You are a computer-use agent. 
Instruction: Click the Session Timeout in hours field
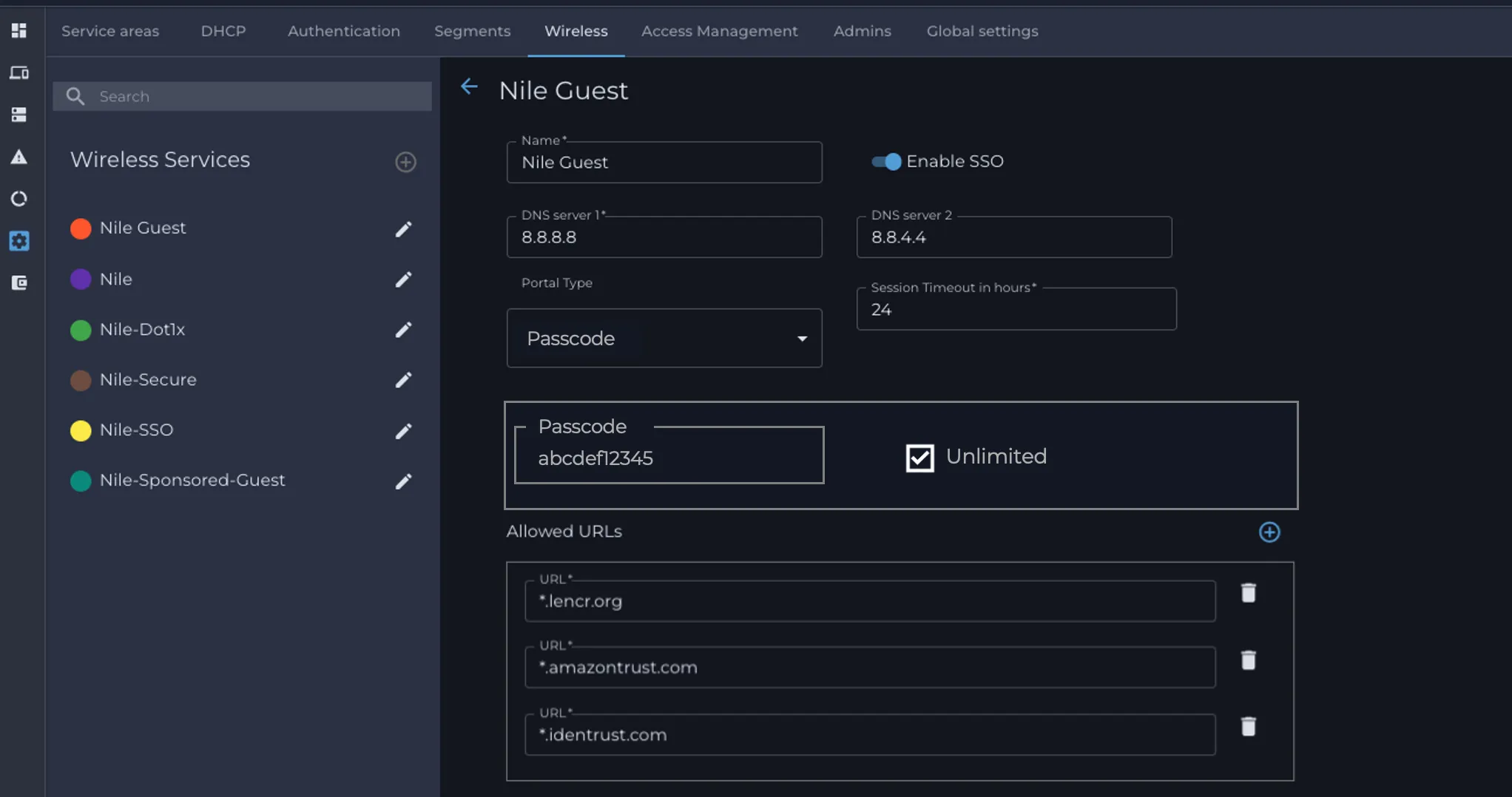[1016, 309]
